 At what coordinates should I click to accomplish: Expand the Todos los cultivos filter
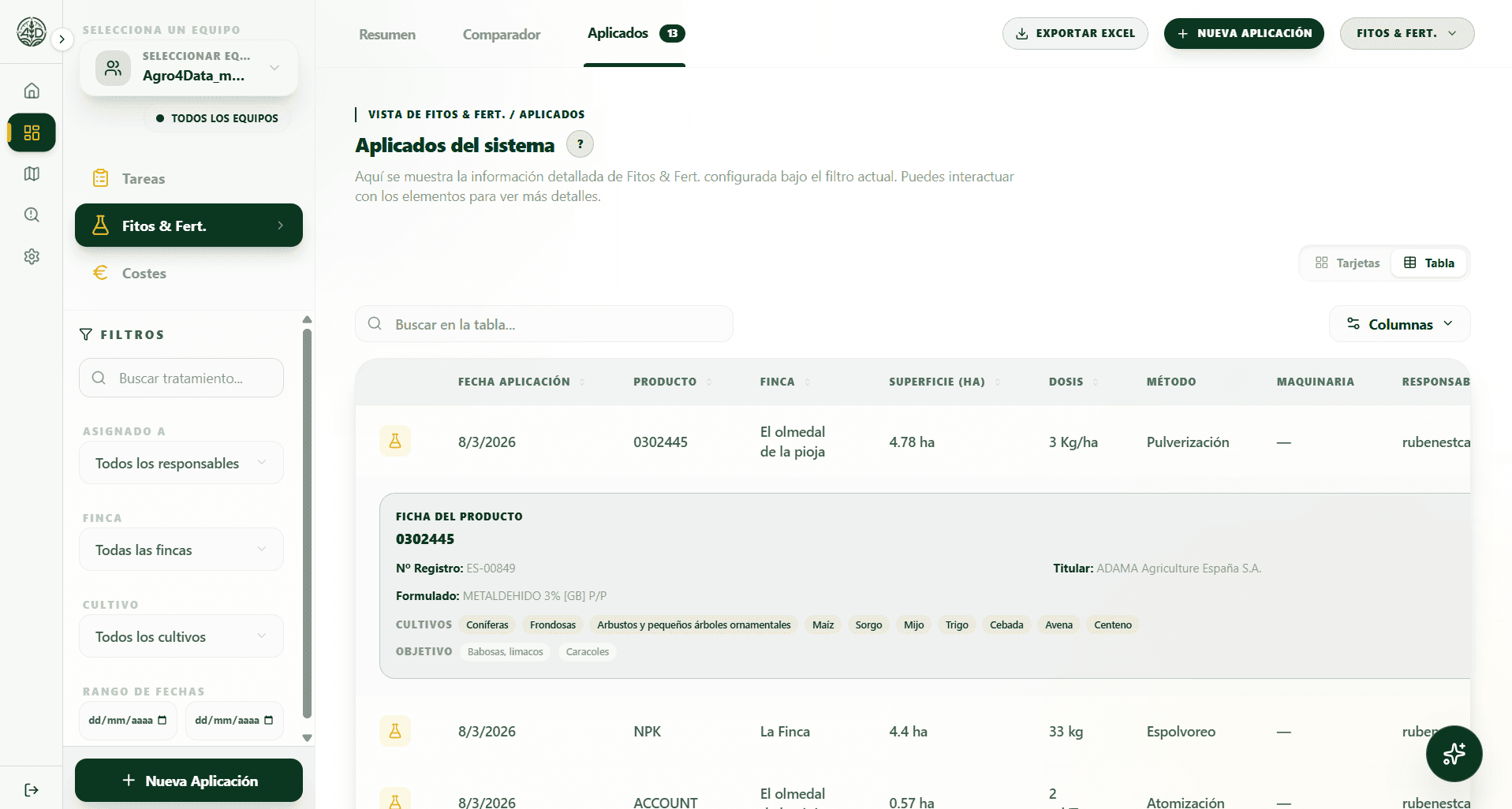(181, 636)
